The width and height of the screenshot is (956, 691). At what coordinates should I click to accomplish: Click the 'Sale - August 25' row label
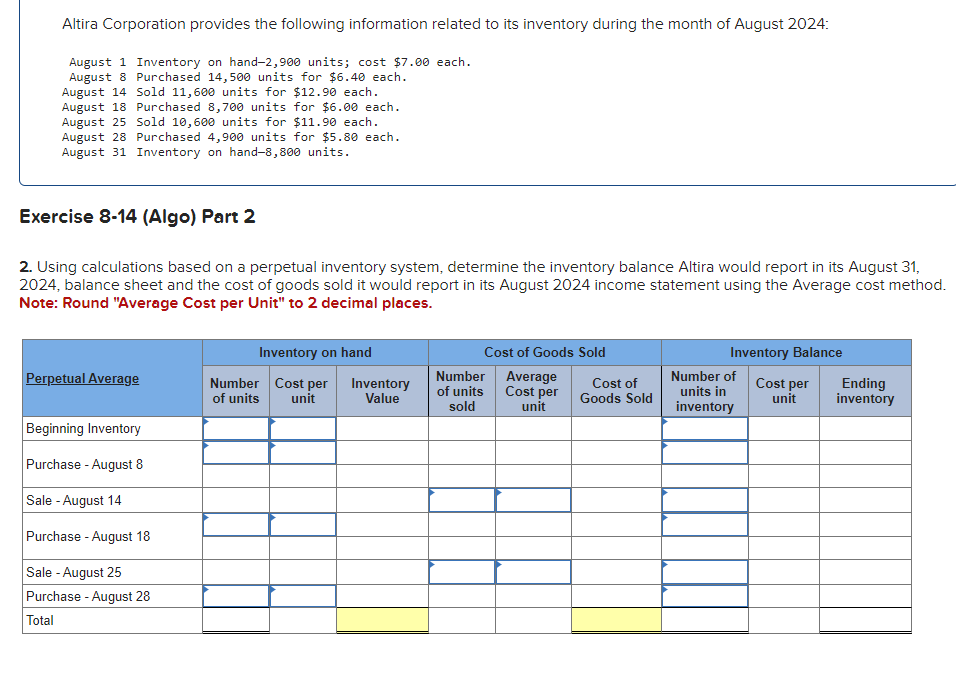74,573
